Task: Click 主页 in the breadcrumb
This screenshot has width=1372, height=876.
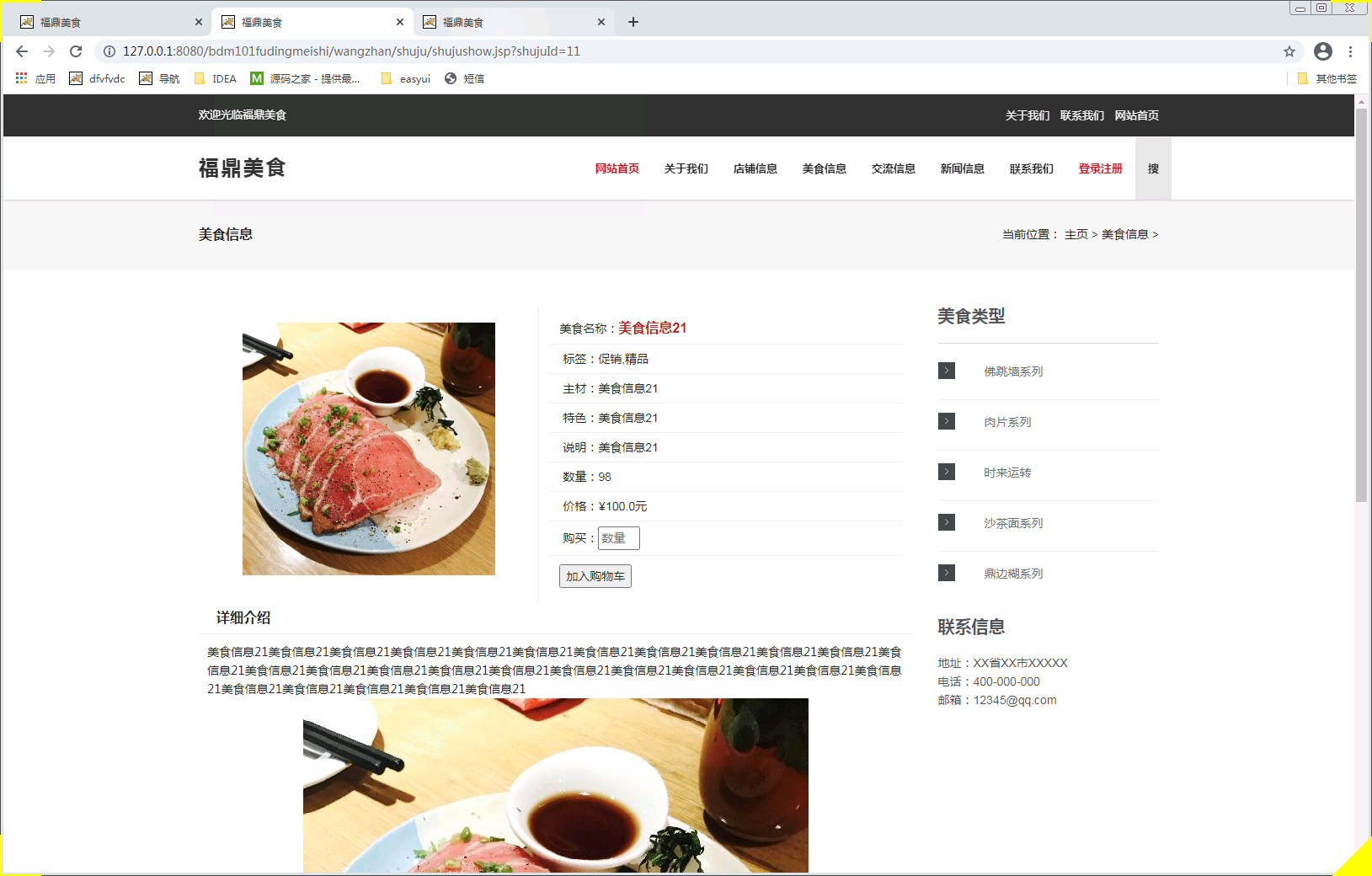Action: click(x=1076, y=234)
